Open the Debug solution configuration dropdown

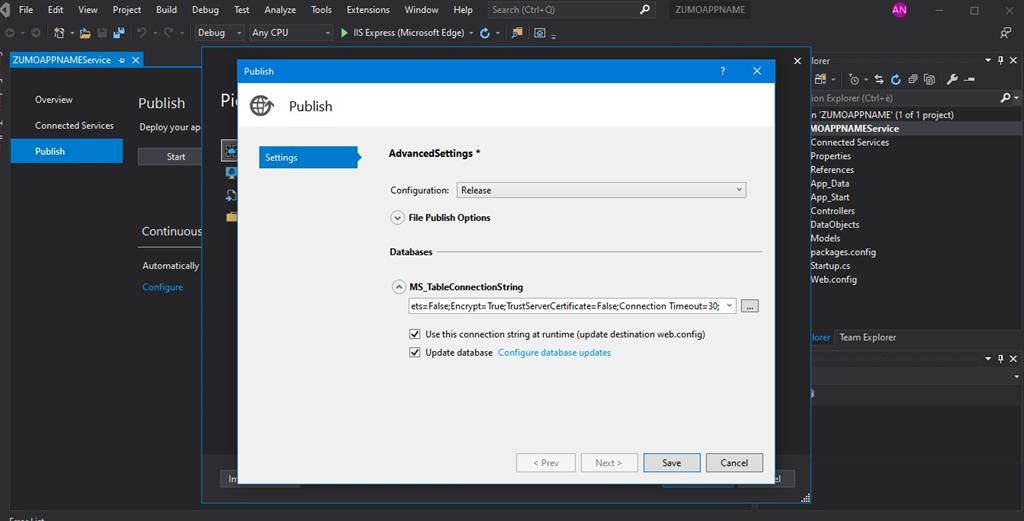tap(219, 33)
